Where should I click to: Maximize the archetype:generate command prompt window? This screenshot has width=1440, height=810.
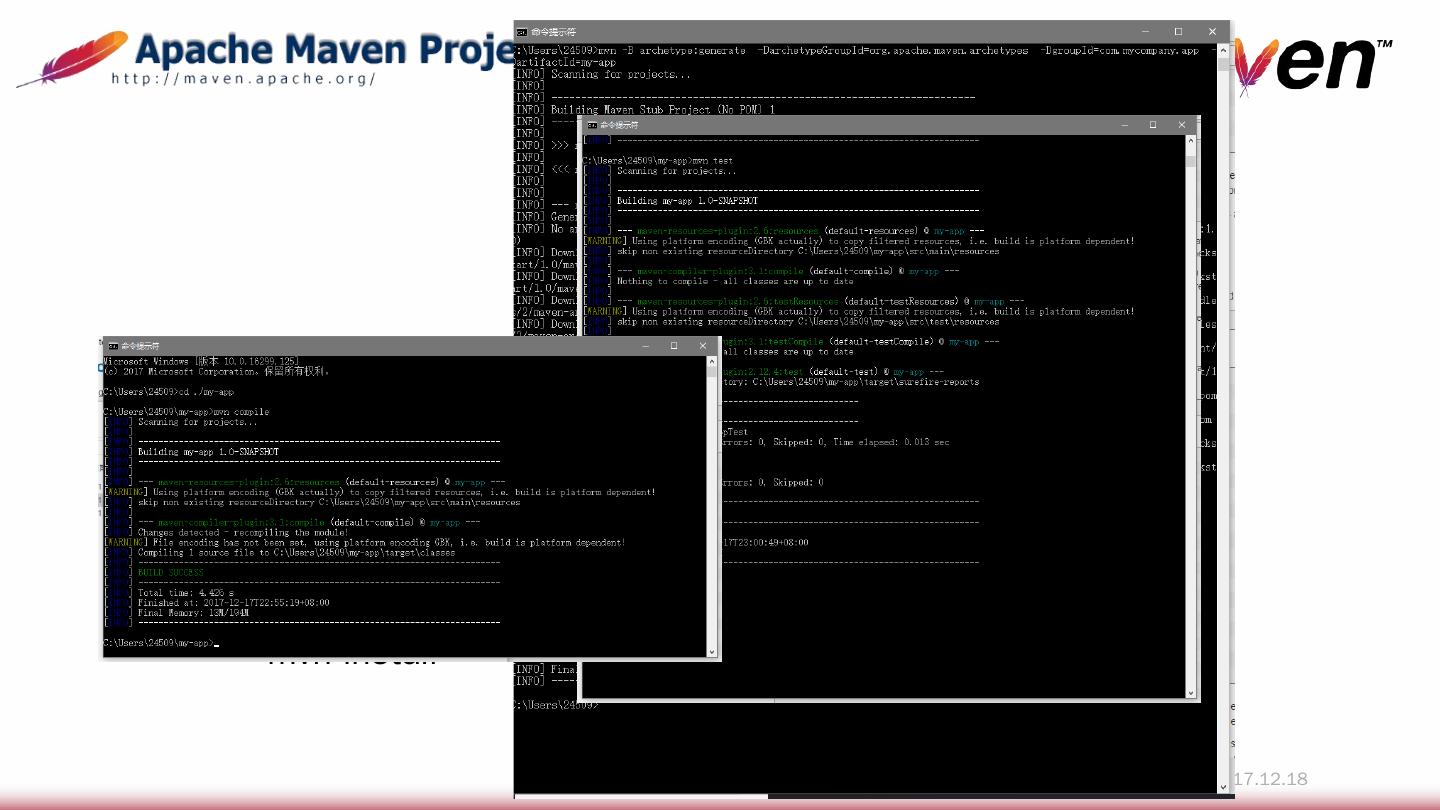(1178, 32)
